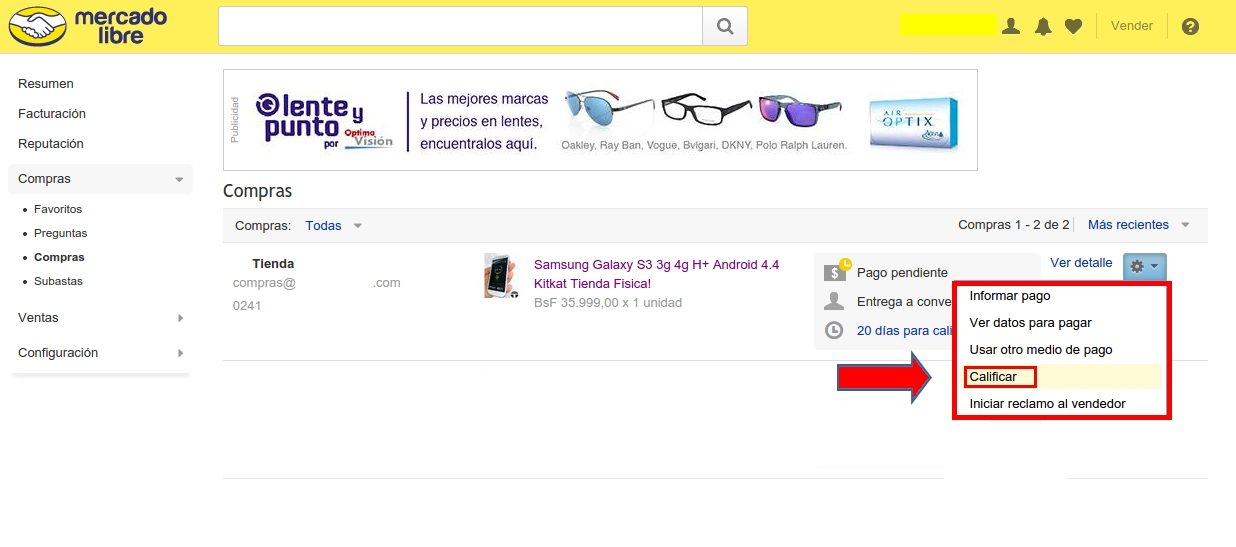Open the help question mark icon
The width and height of the screenshot is (1236, 547).
pos(1190,26)
